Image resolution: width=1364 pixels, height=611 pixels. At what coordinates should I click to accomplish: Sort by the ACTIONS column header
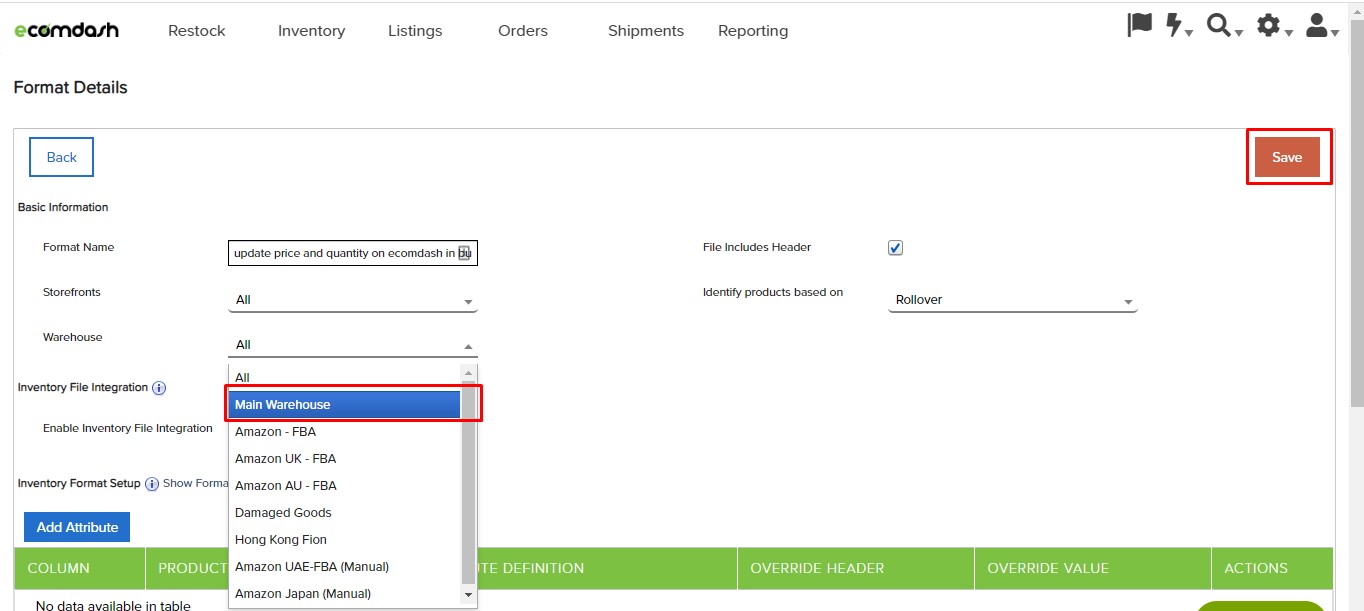(1272, 568)
